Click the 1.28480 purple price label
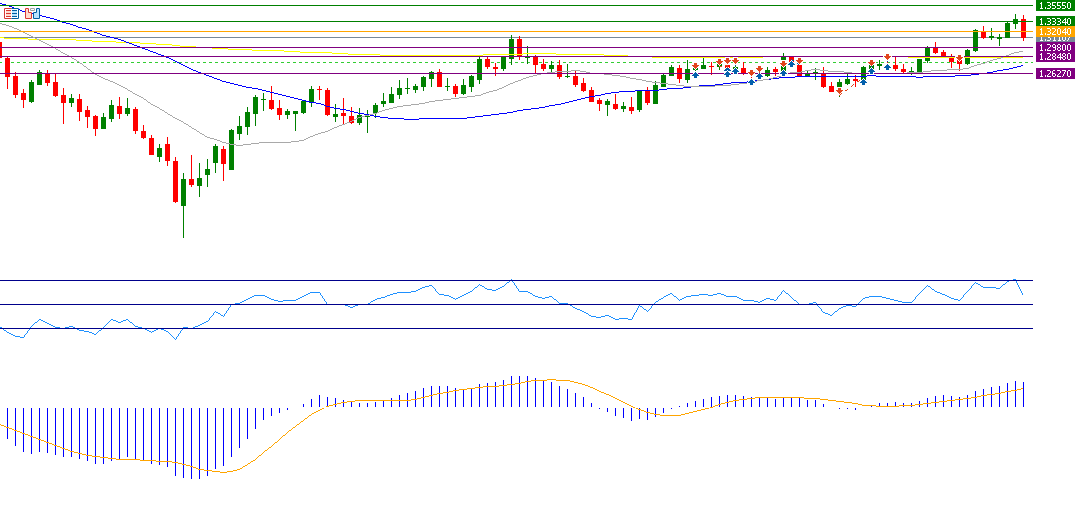The width and height of the screenshot is (1078, 509). coord(1055,56)
